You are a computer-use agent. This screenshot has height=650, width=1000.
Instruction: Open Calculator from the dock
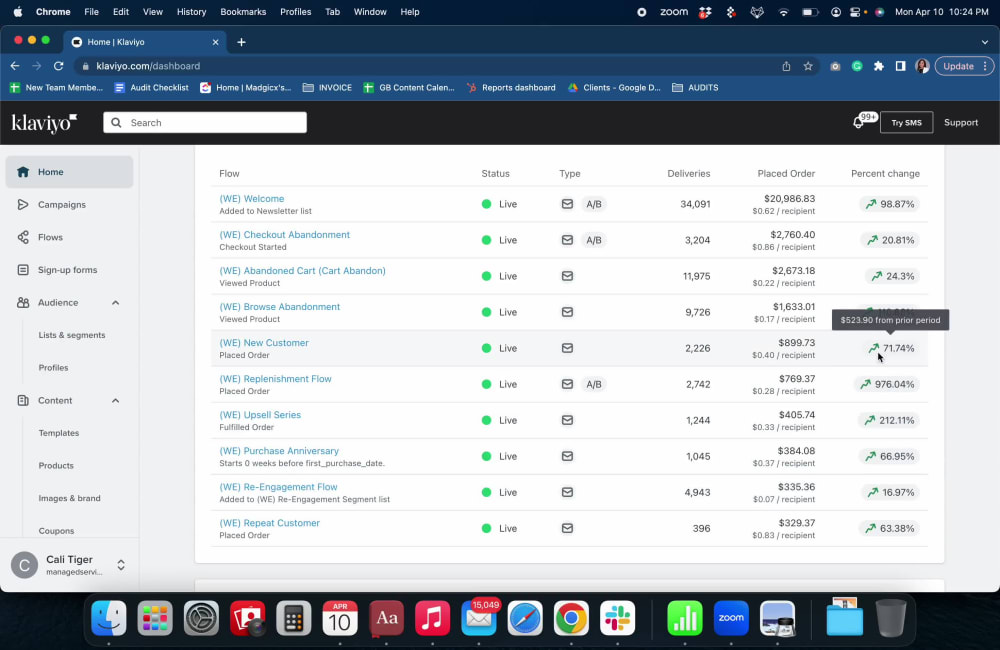[x=293, y=618]
